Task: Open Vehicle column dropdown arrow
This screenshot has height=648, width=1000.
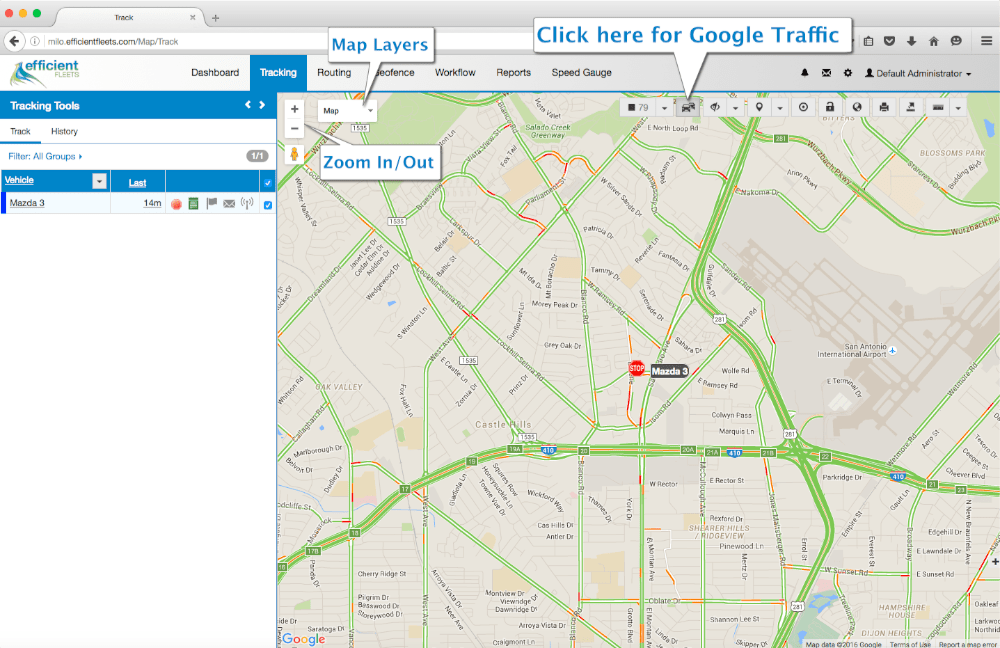Action: [x=99, y=181]
